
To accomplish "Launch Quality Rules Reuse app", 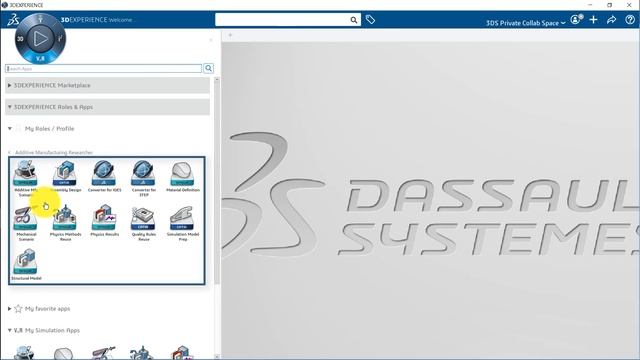I will (x=144, y=223).
